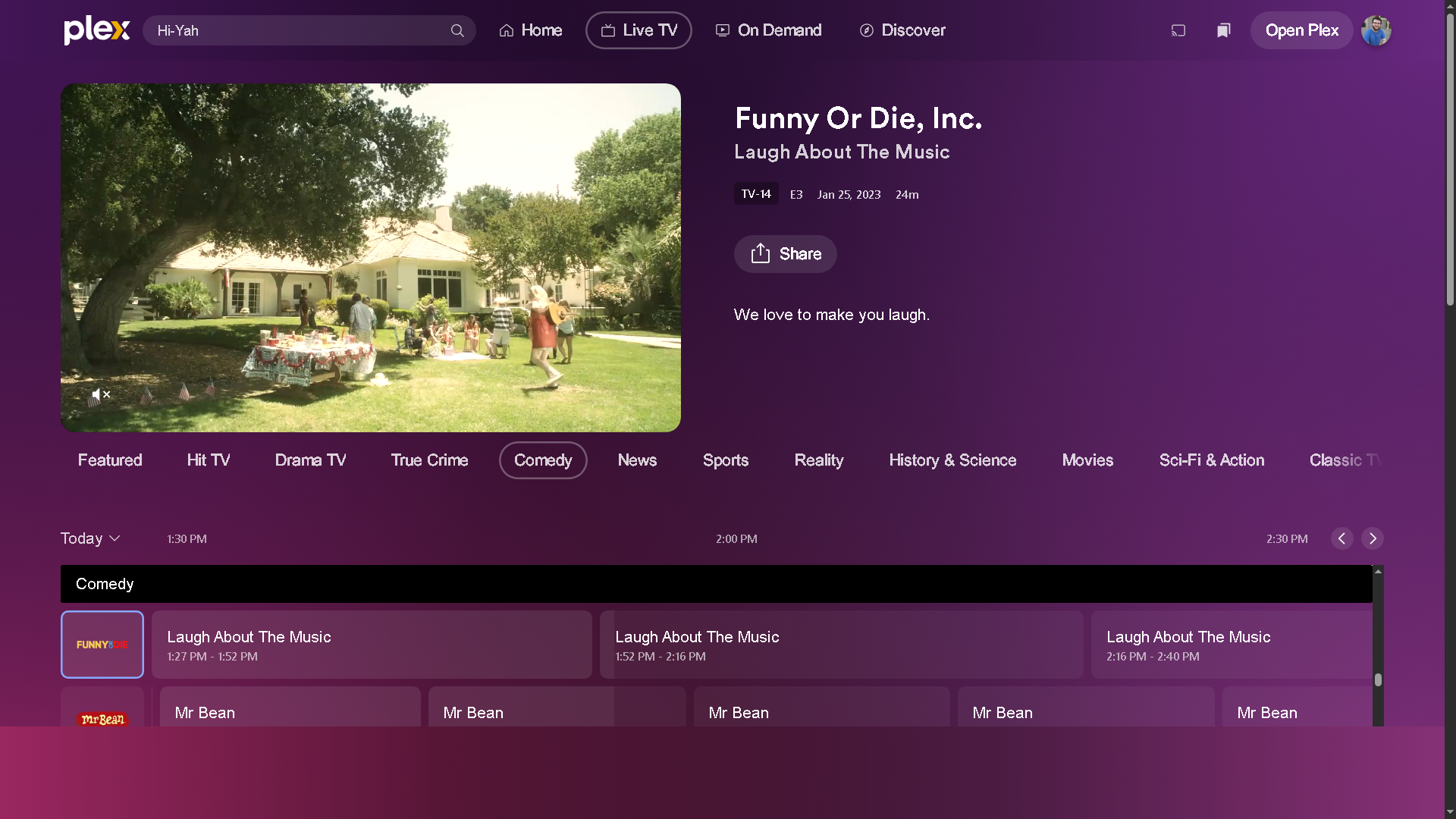Switch to the Hit TV category tab

click(209, 460)
